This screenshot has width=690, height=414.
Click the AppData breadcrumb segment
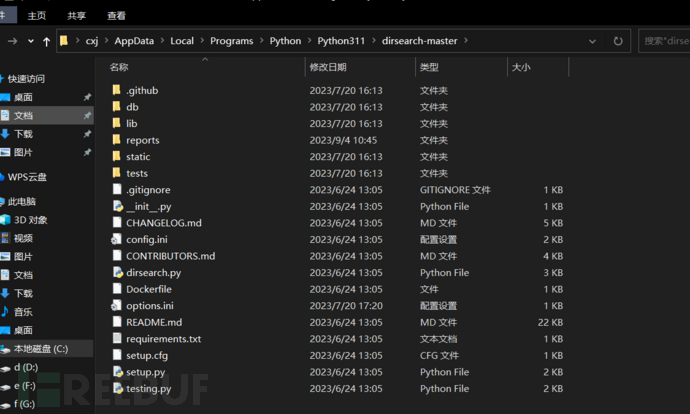click(x=134, y=41)
